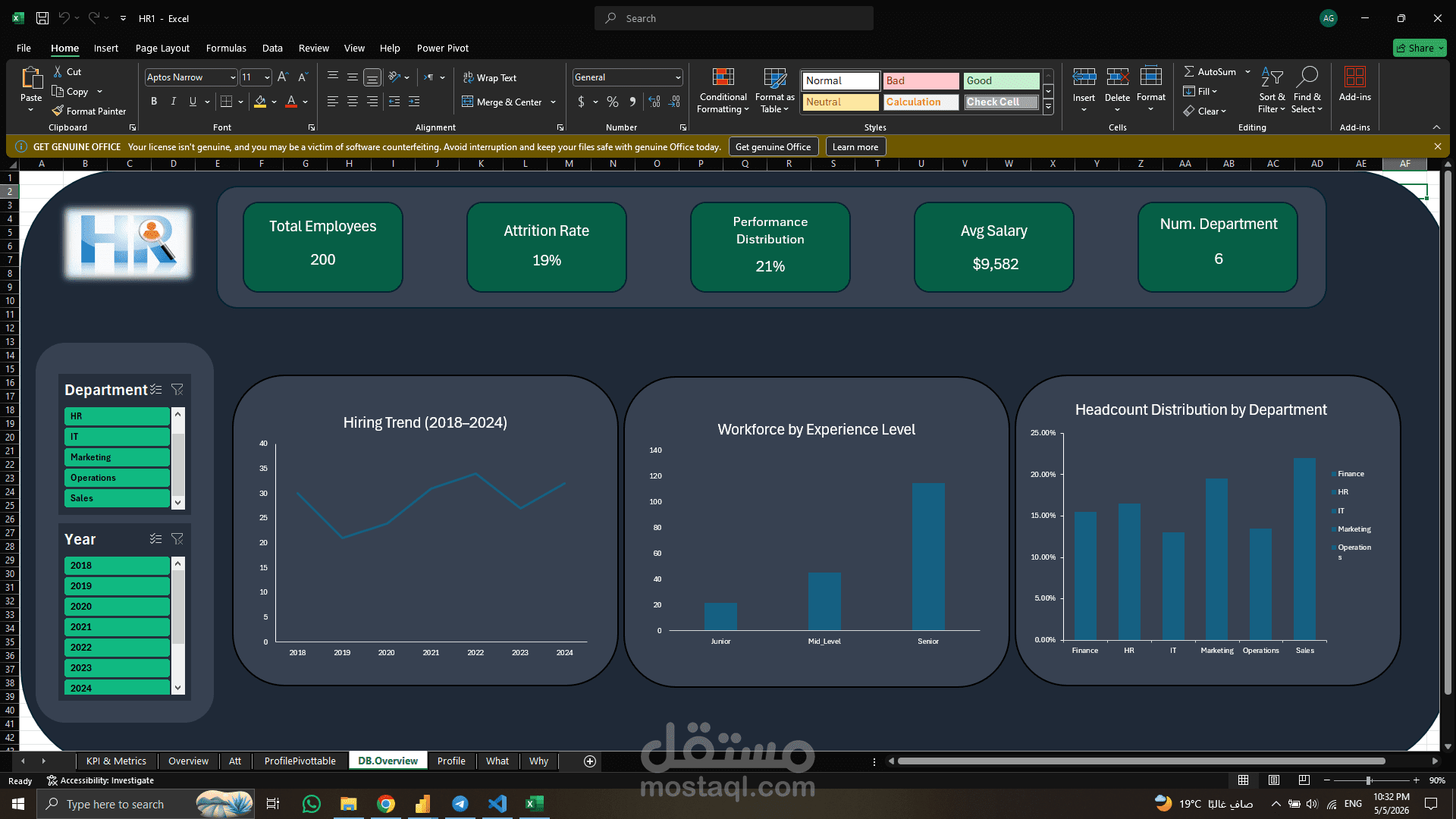Expand the General number format dropdown

pyautogui.click(x=678, y=77)
